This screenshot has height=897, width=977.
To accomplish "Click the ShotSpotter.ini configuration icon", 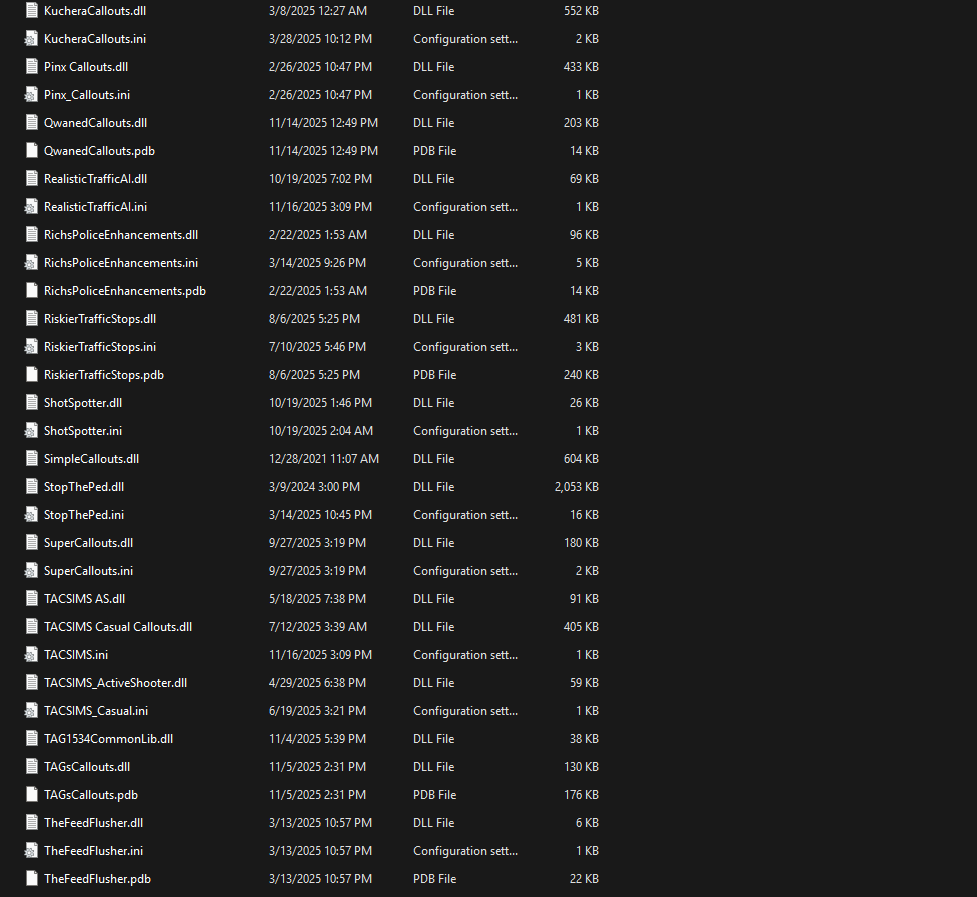I will coord(33,431).
